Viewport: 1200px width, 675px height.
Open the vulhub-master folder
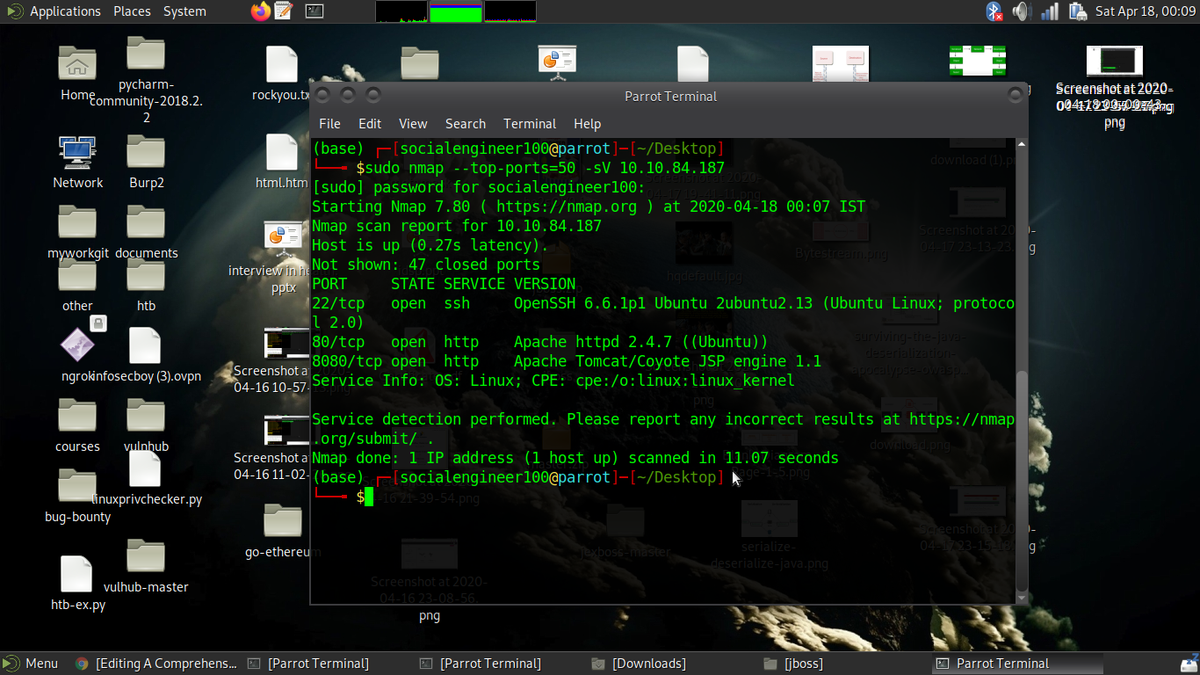pyautogui.click(x=146, y=567)
